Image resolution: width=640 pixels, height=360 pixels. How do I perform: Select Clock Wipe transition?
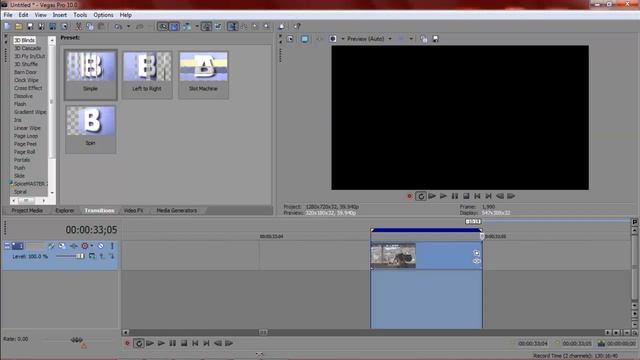pyautogui.click(x=26, y=80)
